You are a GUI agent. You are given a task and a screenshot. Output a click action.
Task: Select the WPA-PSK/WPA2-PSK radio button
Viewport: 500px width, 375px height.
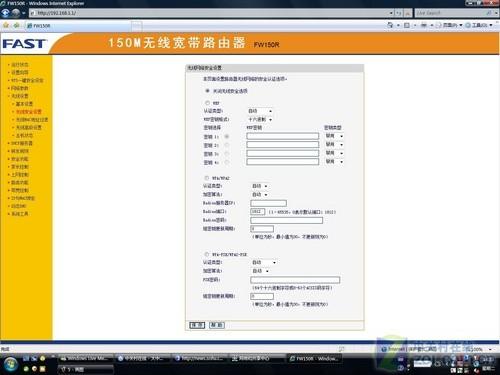(x=207, y=254)
